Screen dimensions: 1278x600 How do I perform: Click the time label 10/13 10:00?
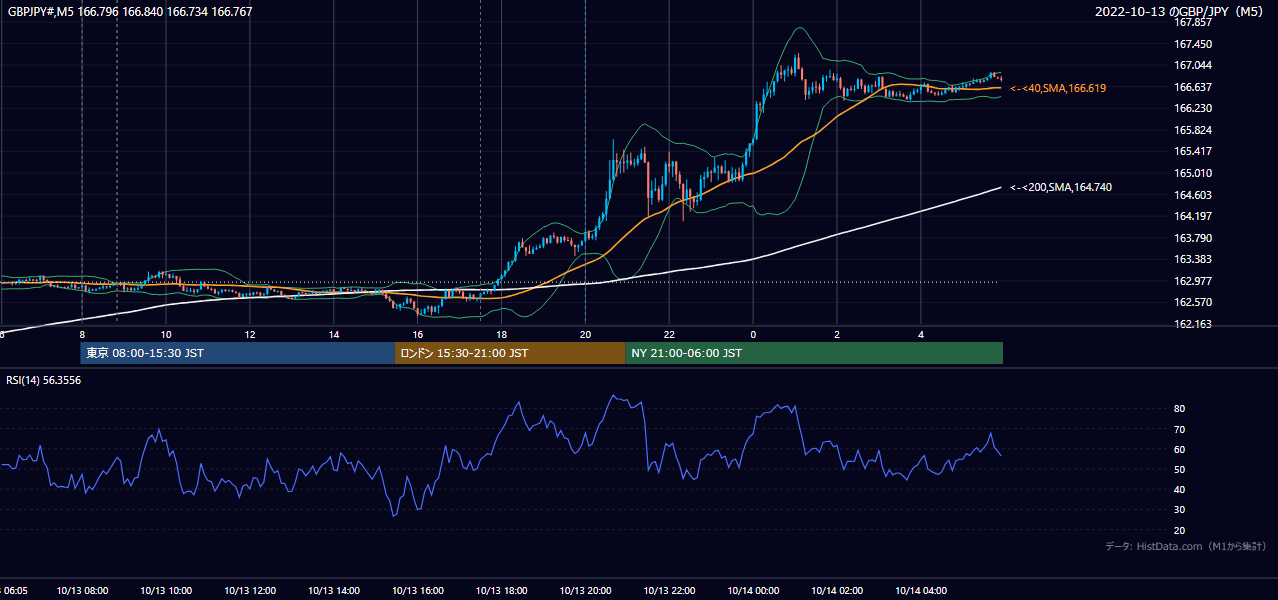pos(165,591)
